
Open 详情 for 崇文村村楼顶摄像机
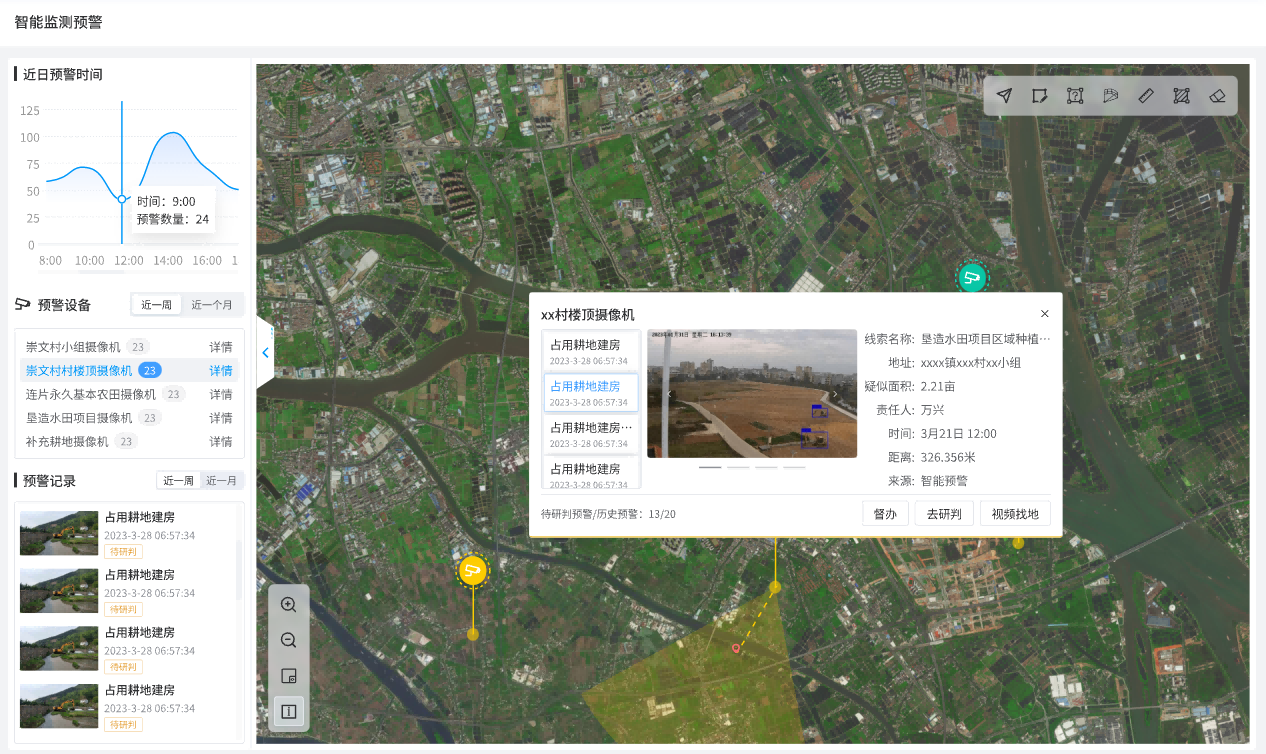click(x=221, y=371)
